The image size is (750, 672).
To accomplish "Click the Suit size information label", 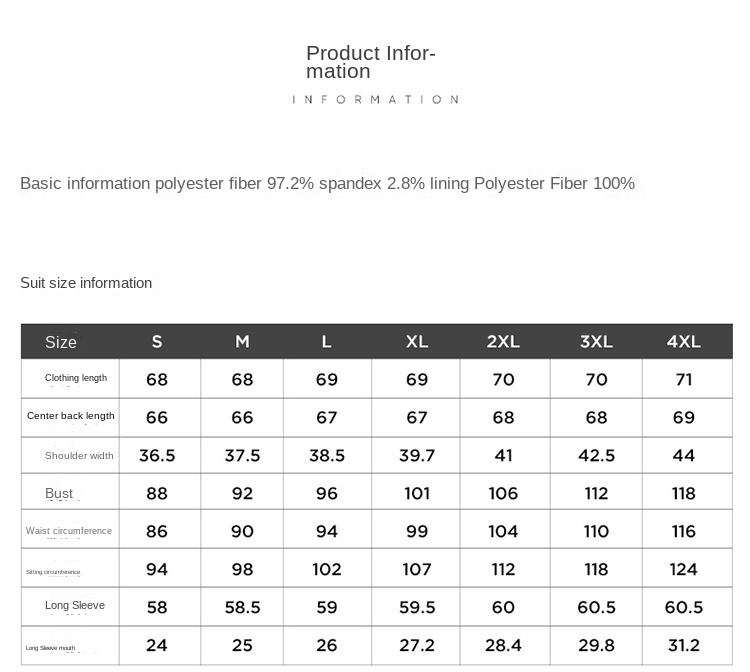I will 86,283.
